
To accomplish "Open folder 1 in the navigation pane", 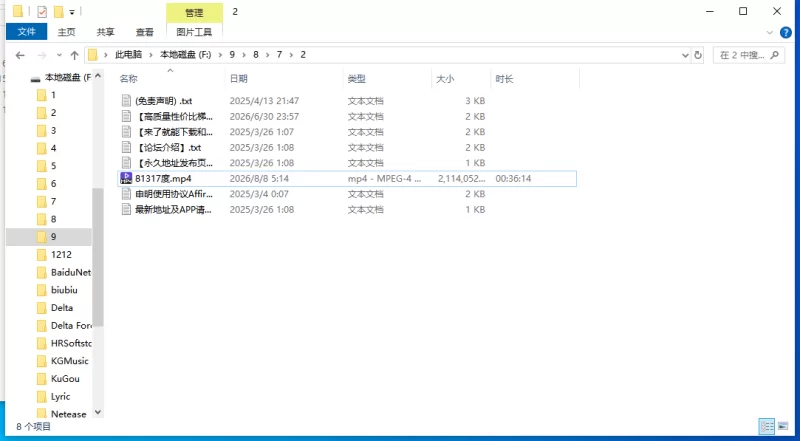I will coord(53,95).
